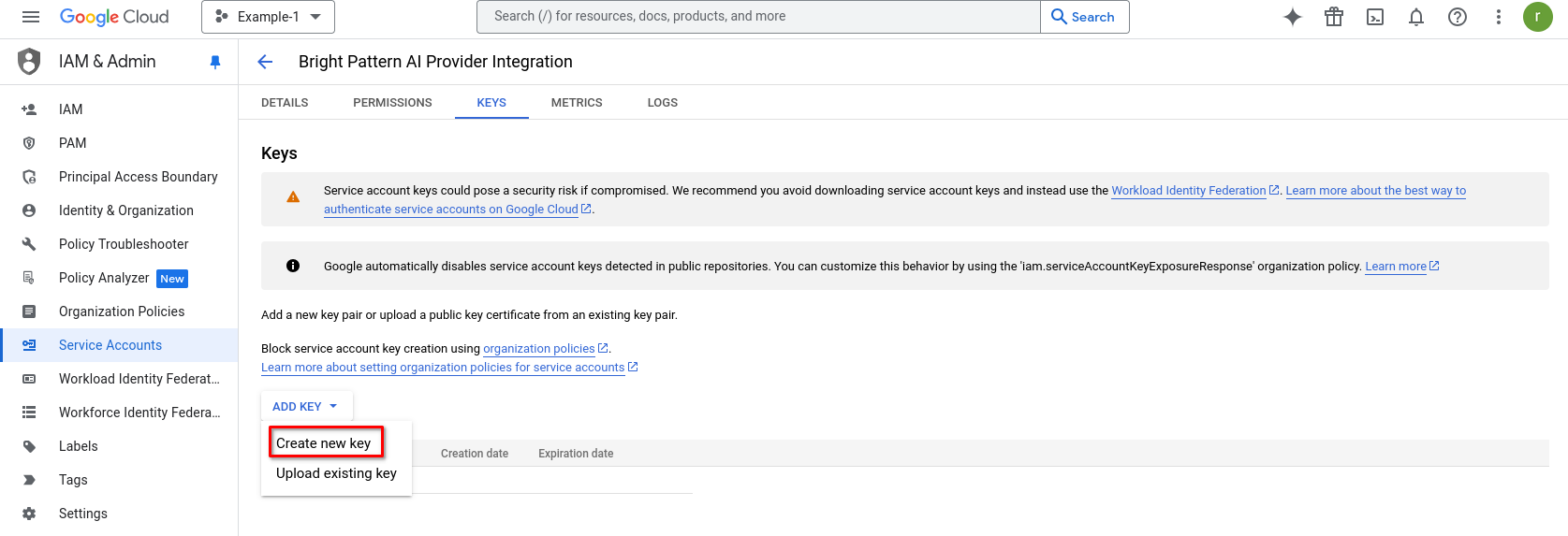Click the Creation date column header
Viewport: 1568px width, 536px height.
coord(475,454)
